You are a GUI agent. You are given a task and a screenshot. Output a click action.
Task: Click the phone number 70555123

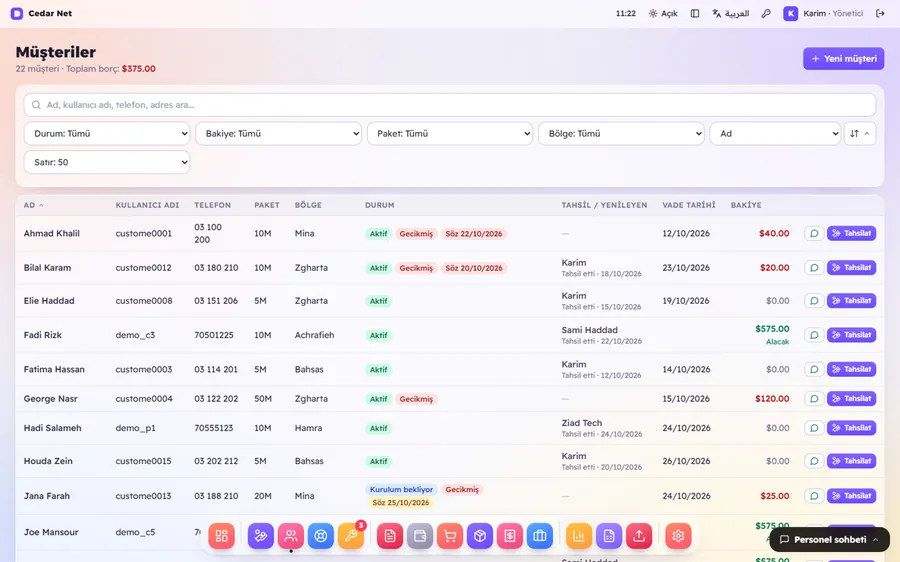coord(214,428)
